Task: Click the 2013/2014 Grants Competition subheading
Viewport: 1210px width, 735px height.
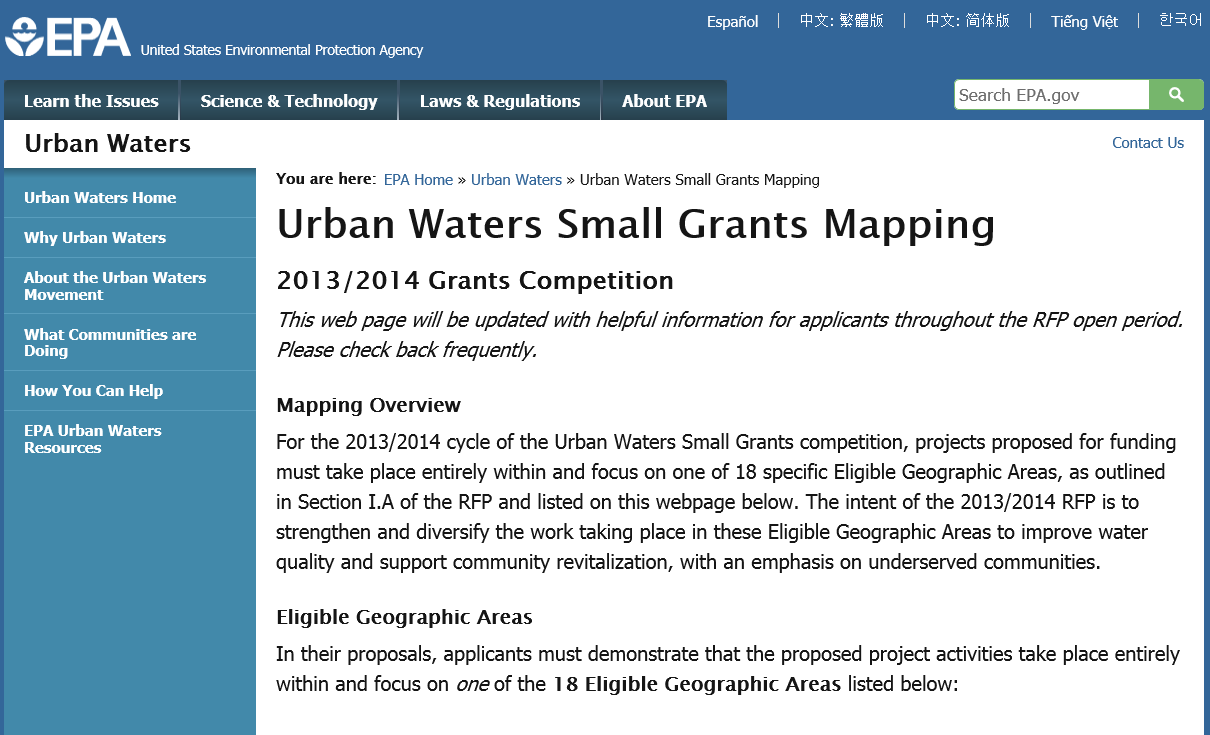Action: [x=475, y=281]
